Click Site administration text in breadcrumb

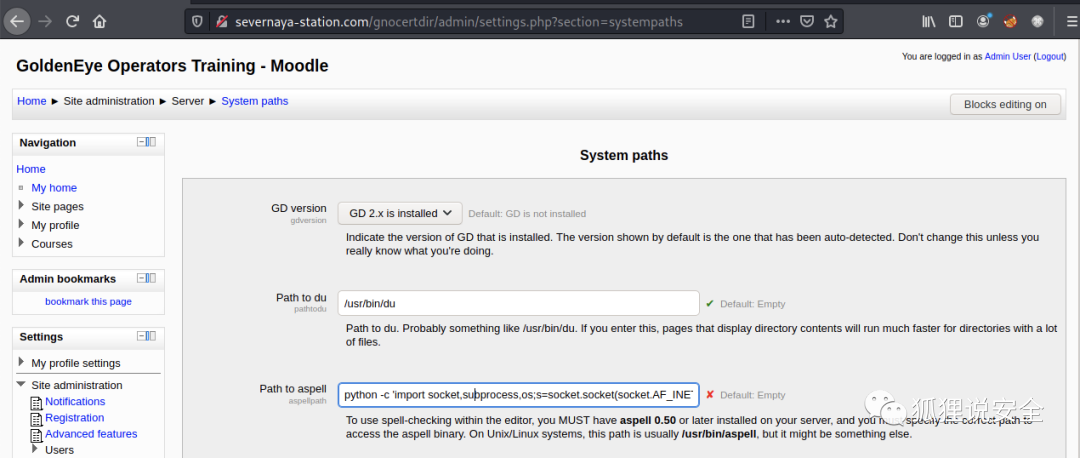coord(109,101)
